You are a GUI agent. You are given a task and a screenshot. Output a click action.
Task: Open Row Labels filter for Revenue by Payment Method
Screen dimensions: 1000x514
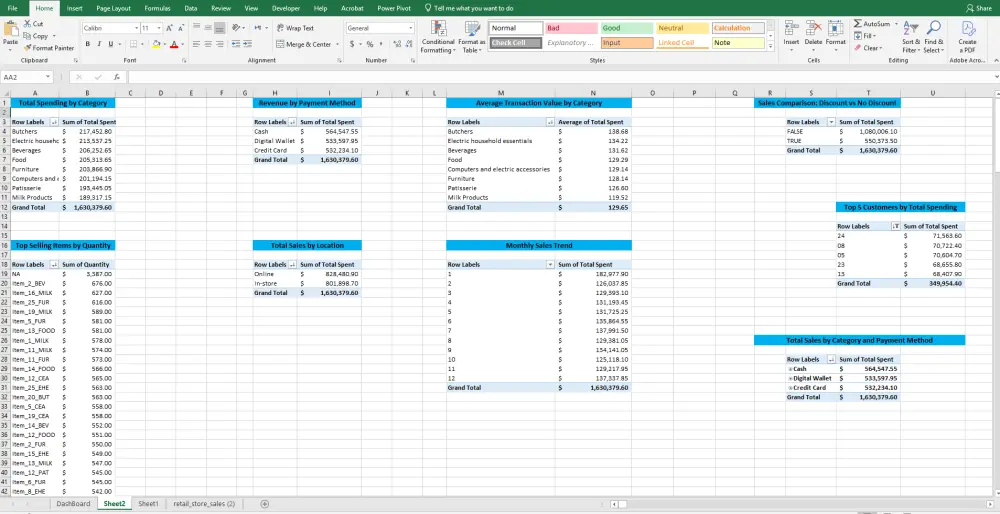(292, 122)
